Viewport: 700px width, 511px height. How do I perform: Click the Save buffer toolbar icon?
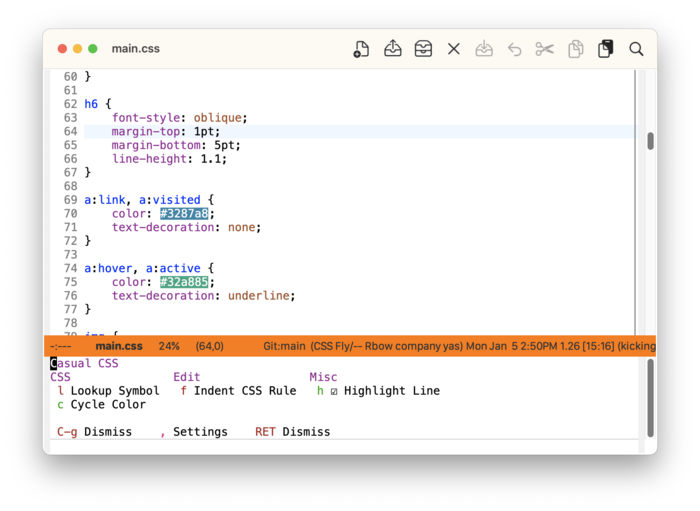[484, 49]
